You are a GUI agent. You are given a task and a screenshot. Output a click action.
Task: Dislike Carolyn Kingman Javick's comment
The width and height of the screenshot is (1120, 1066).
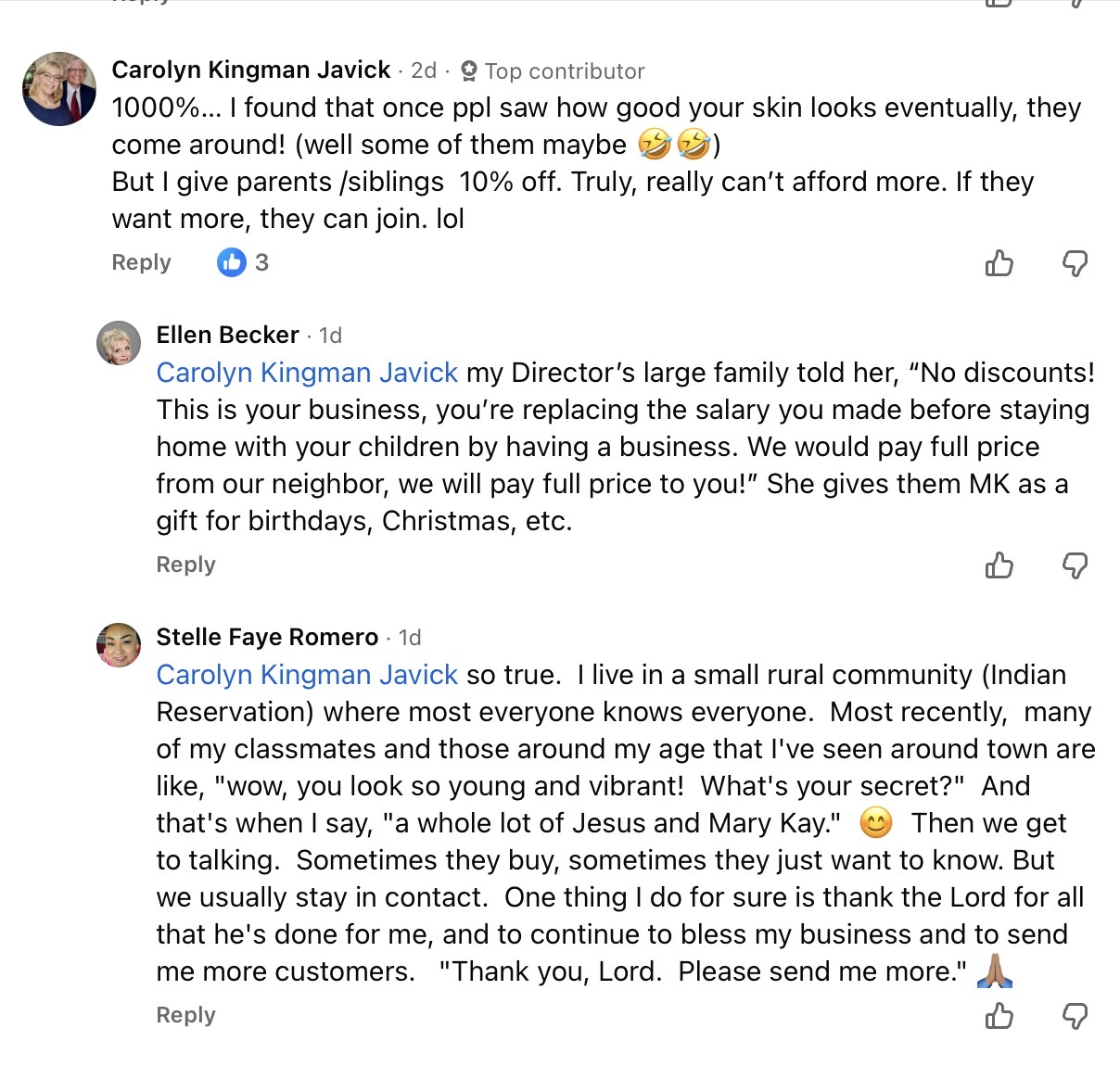pos(1075,264)
